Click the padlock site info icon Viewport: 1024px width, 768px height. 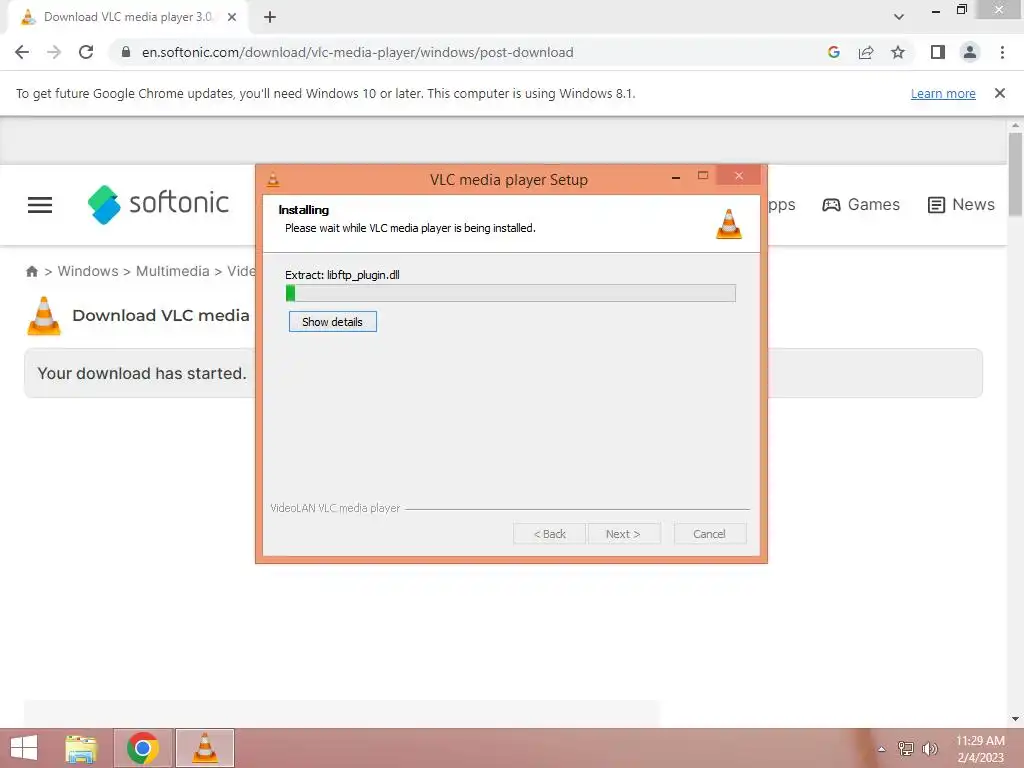(126, 52)
